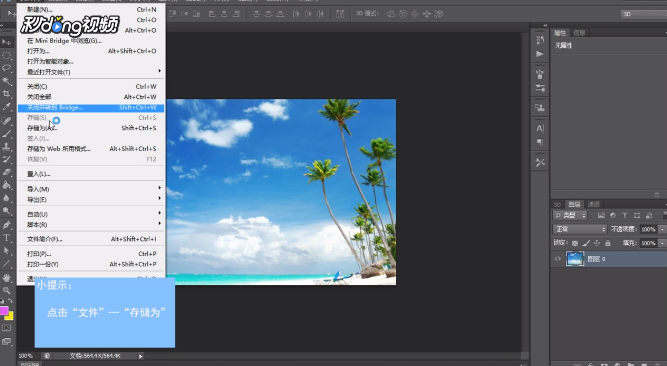
Task: Expand the recent files submenu
Action: pyautogui.click(x=160, y=71)
